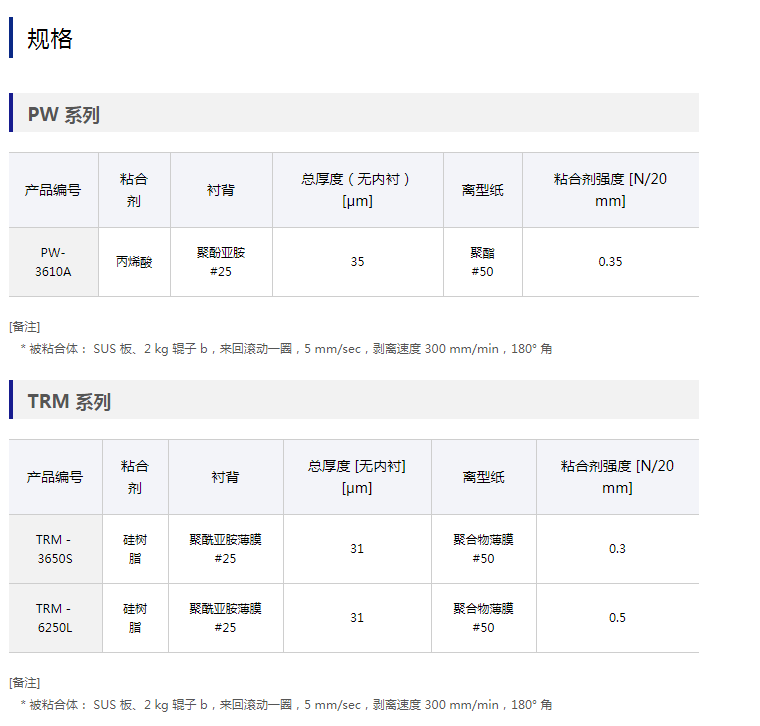
Task: Click the 聚酯 #50 release paper cell
Action: [x=483, y=262]
